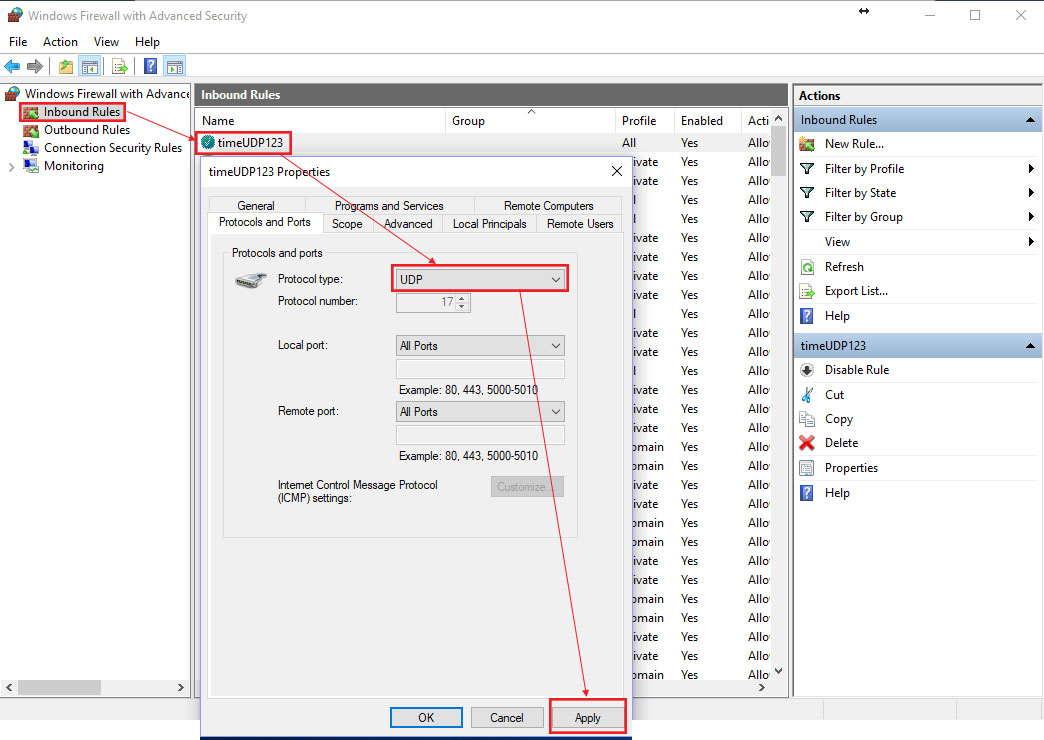1044x740 pixels.
Task: Switch to the Programs and Services tab
Action: [389, 206]
